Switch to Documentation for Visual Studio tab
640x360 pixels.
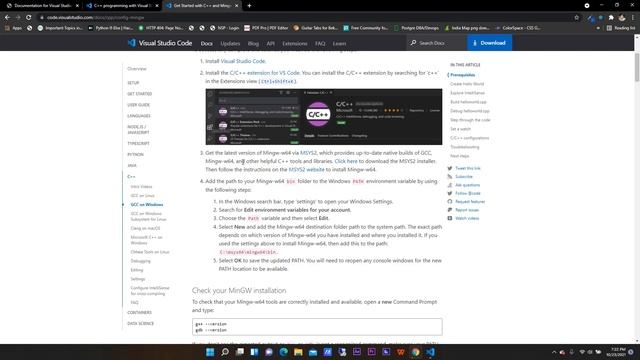[x=41, y=6]
